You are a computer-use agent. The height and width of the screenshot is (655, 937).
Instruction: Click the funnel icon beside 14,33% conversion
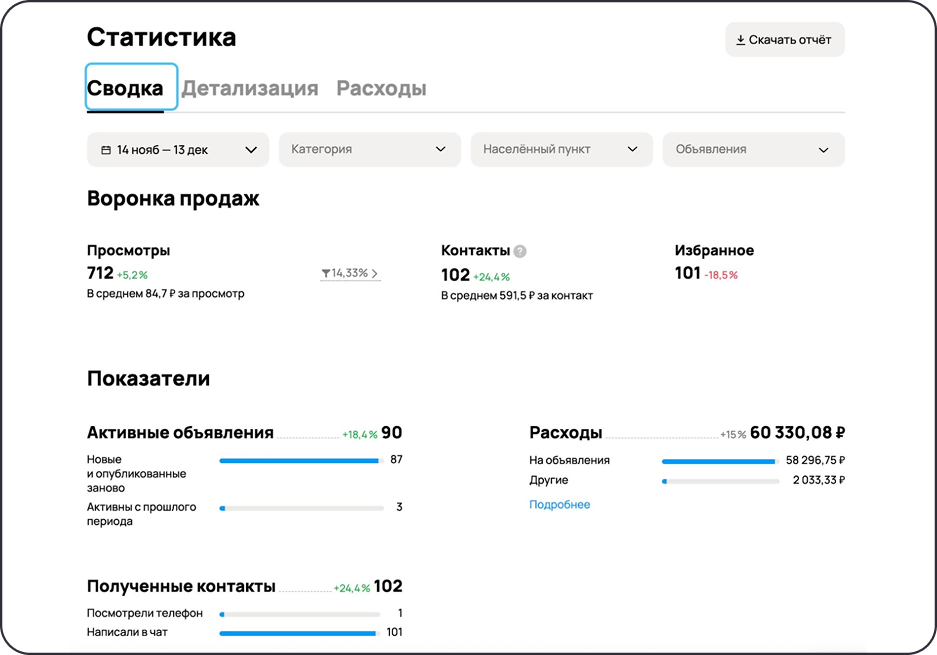click(x=328, y=273)
